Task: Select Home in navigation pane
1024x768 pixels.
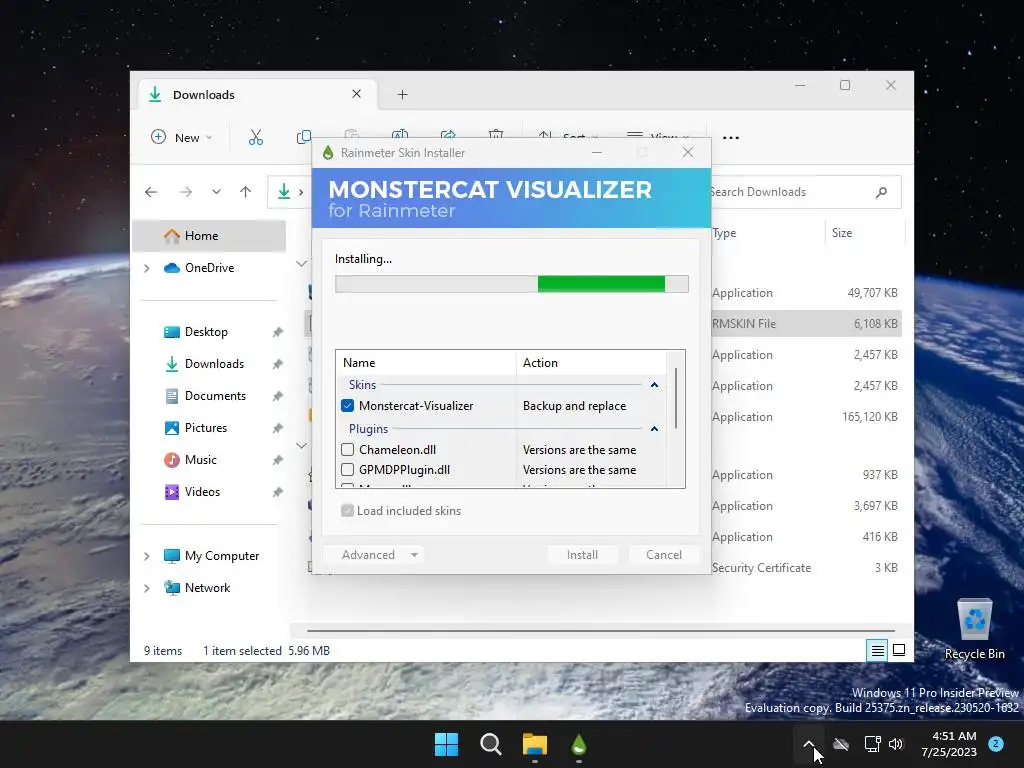Action: [x=209, y=236]
